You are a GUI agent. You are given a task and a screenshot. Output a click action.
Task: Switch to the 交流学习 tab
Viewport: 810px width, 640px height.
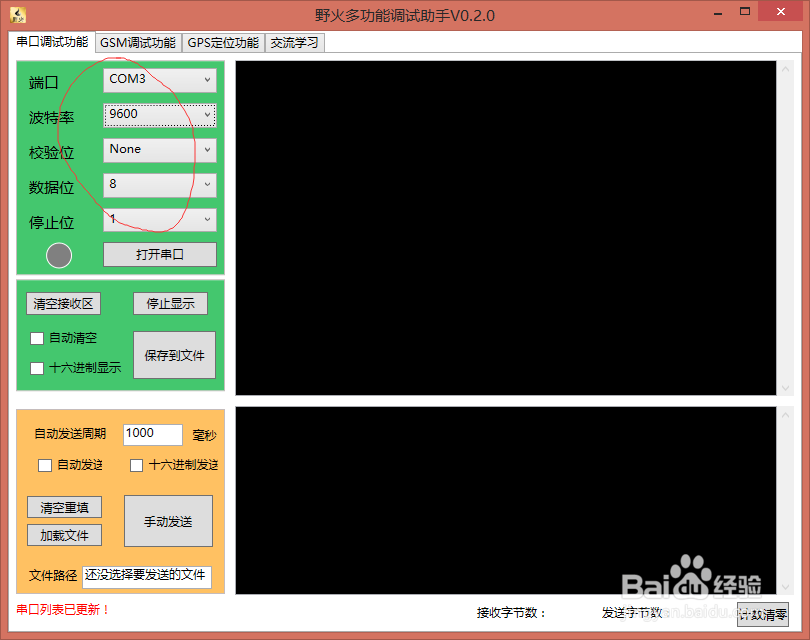pos(294,43)
